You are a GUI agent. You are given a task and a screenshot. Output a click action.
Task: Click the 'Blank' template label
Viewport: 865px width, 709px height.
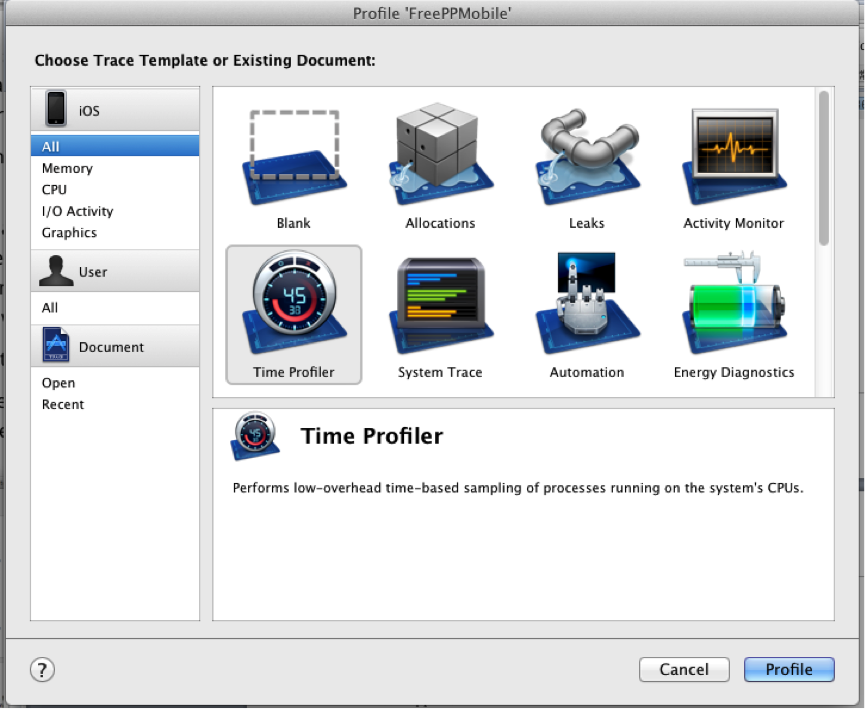(x=293, y=223)
